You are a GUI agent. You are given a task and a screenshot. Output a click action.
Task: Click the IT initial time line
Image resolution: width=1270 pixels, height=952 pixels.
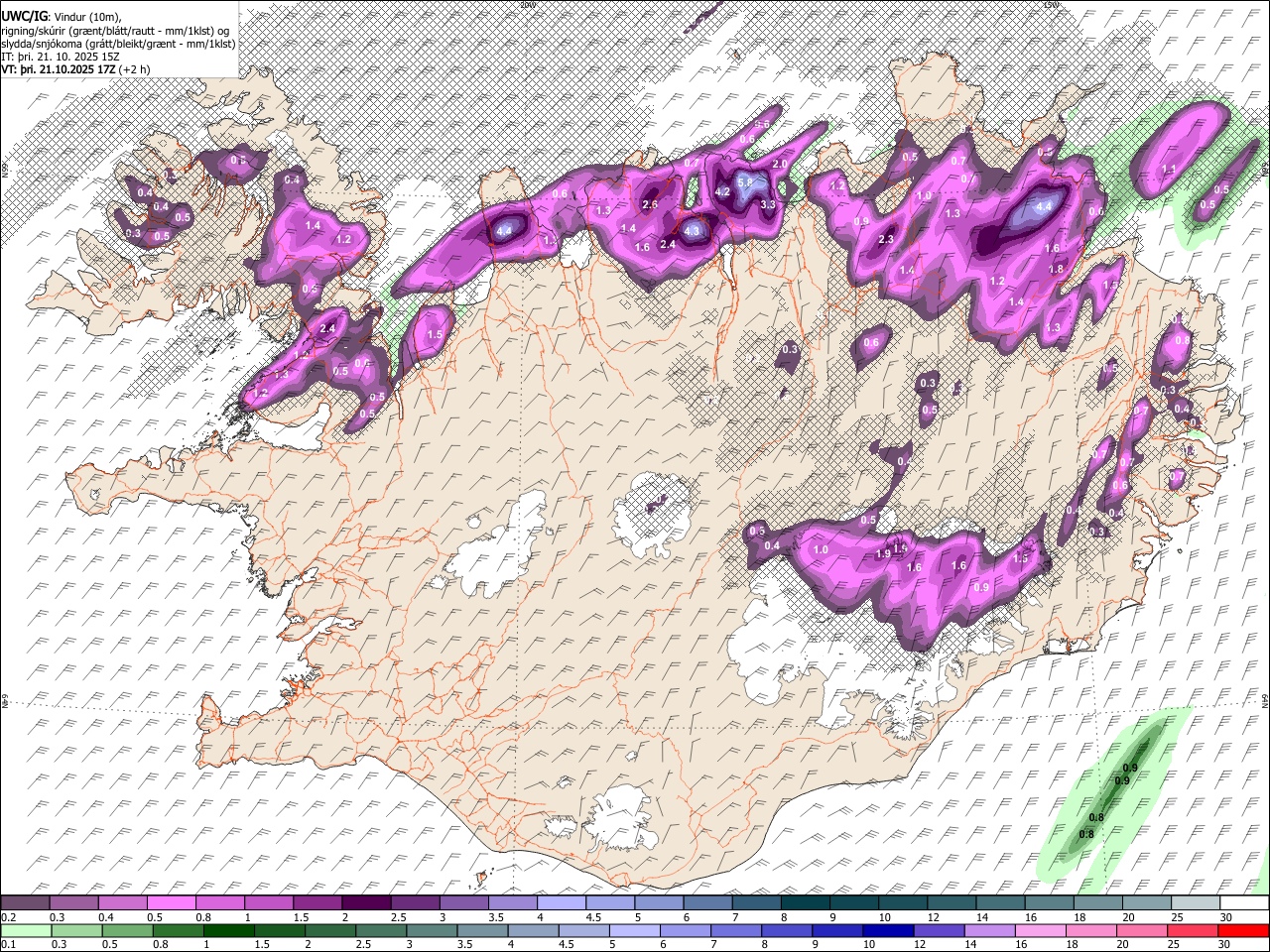(61, 57)
